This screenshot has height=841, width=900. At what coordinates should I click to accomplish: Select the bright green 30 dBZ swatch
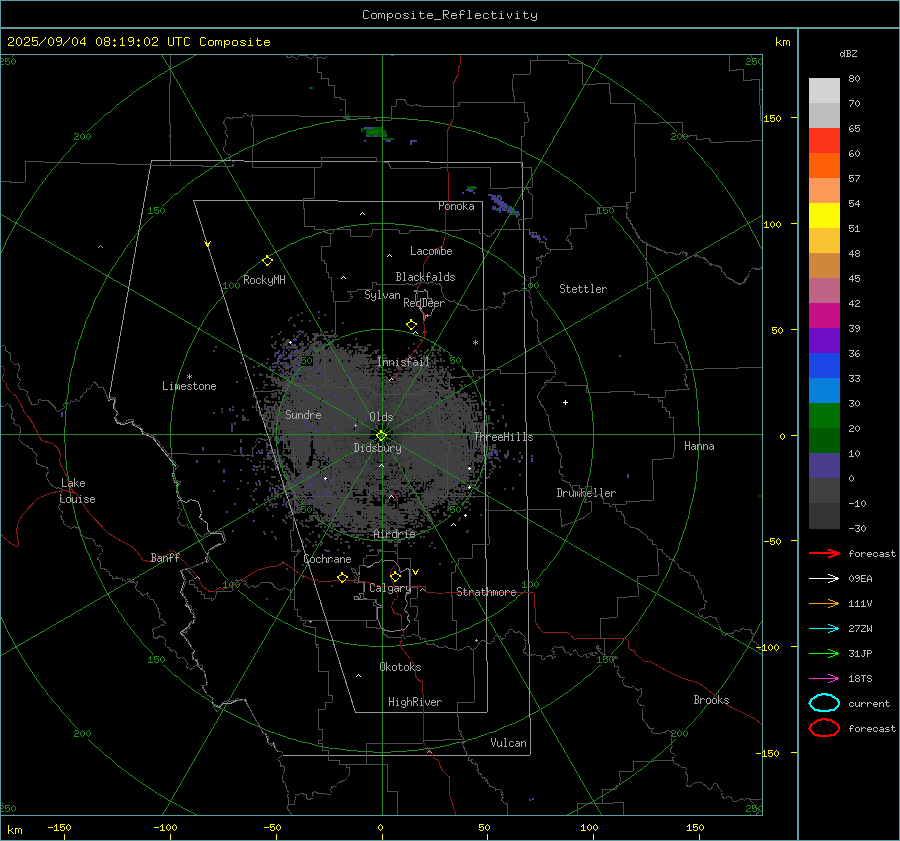(x=824, y=415)
